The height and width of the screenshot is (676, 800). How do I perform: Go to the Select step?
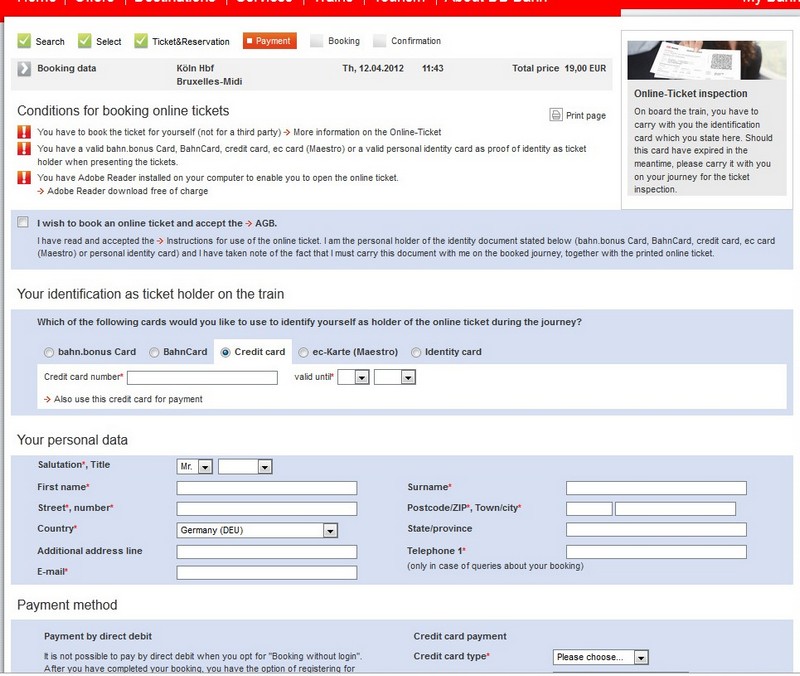point(109,42)
